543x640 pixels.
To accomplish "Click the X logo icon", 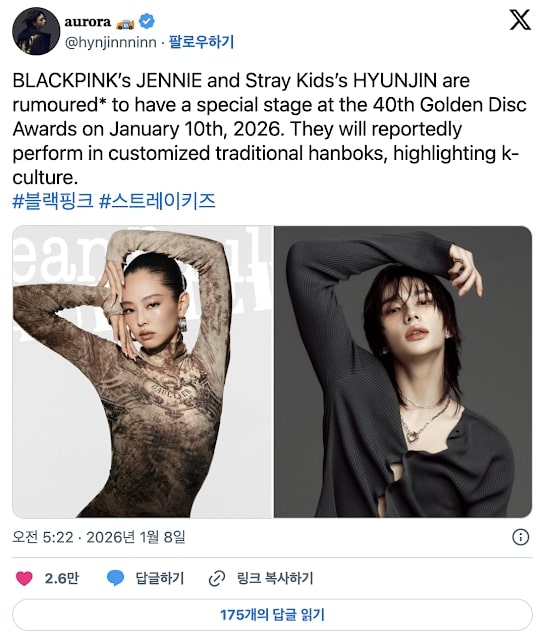I will pos(520,20).
